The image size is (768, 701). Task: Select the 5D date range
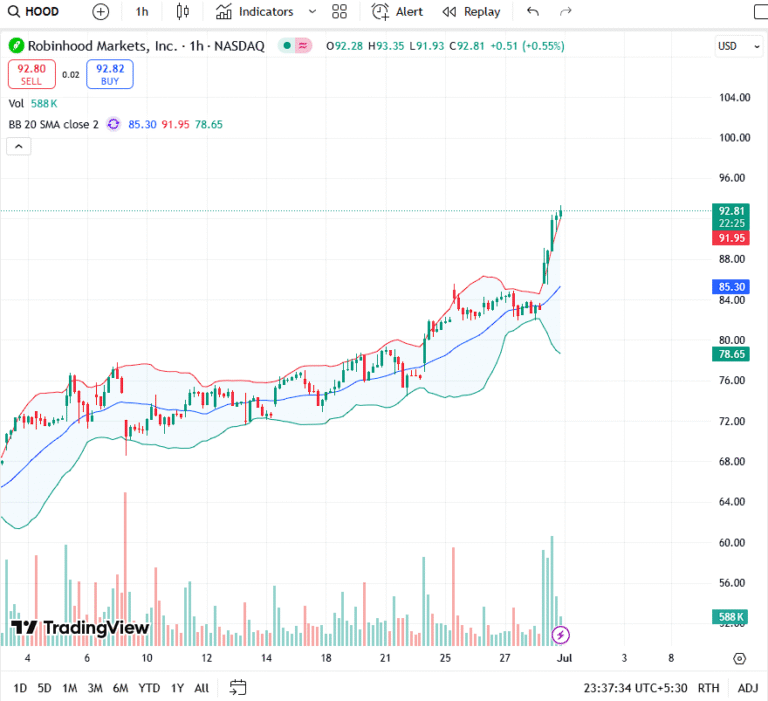click(x=45, y=688)
